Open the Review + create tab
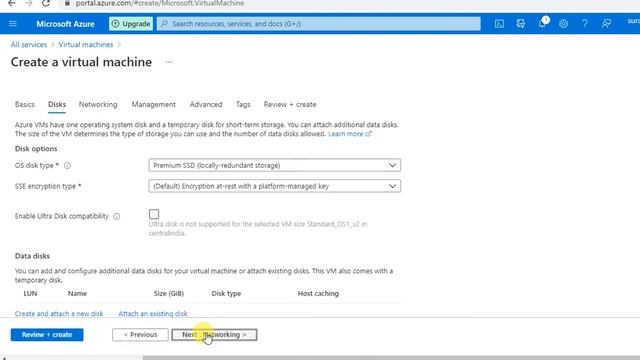The width and height of the screenshot is (640, 360). pos(290,104)
